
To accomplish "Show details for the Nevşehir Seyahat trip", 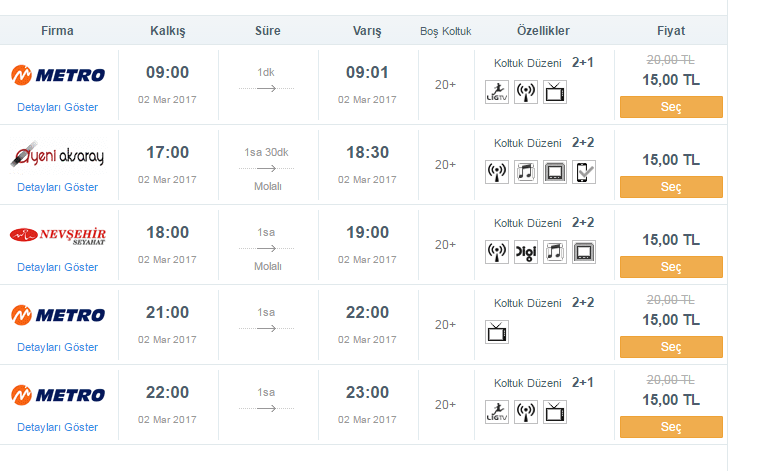I will [58, 267].
